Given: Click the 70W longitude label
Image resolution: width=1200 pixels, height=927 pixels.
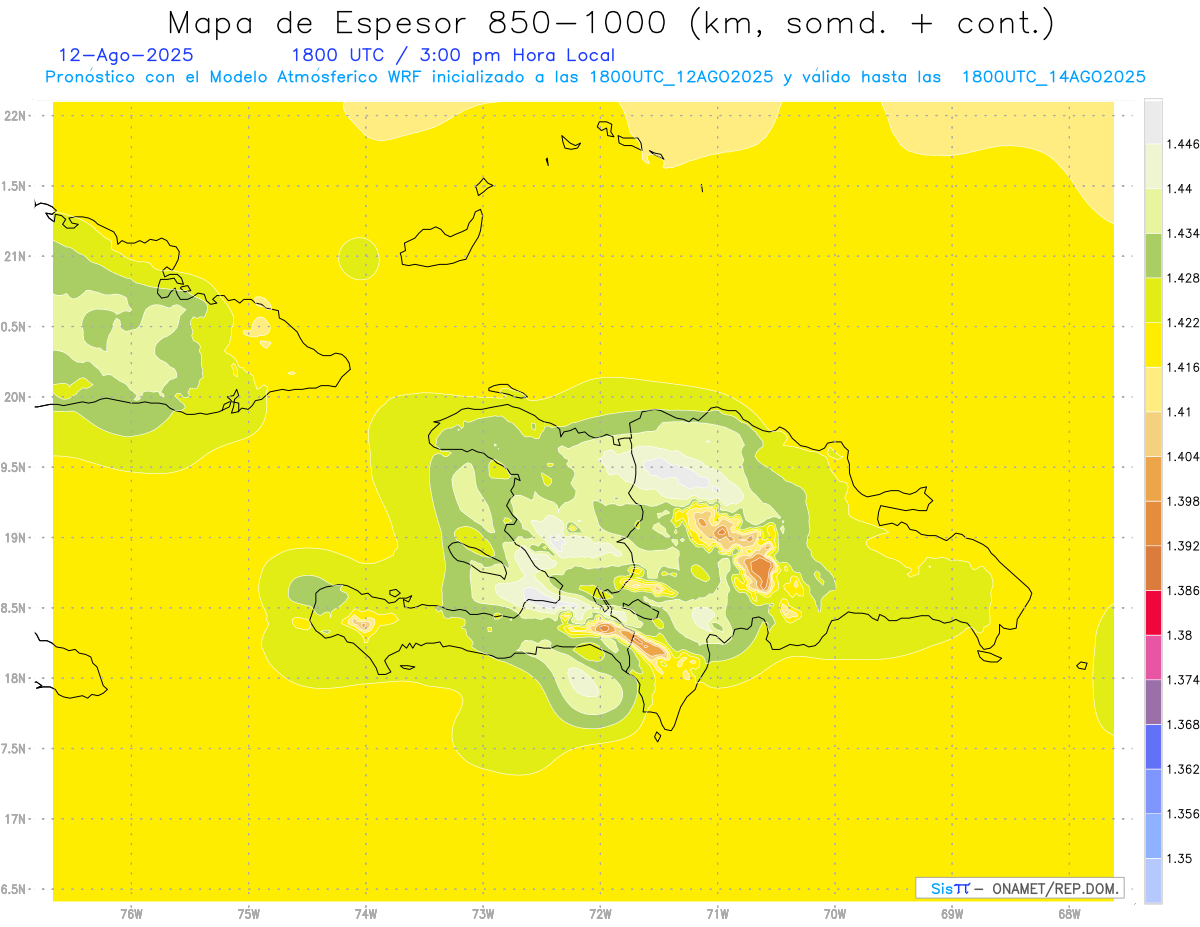Looking at the screenshot, I should 835,913.
